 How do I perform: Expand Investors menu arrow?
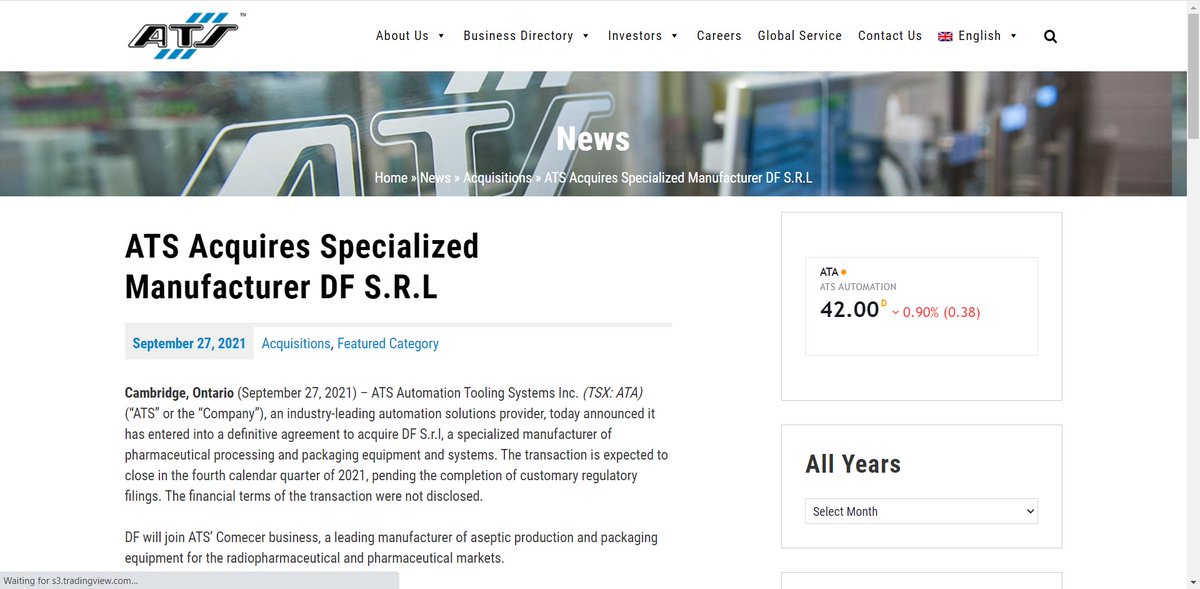675,36
